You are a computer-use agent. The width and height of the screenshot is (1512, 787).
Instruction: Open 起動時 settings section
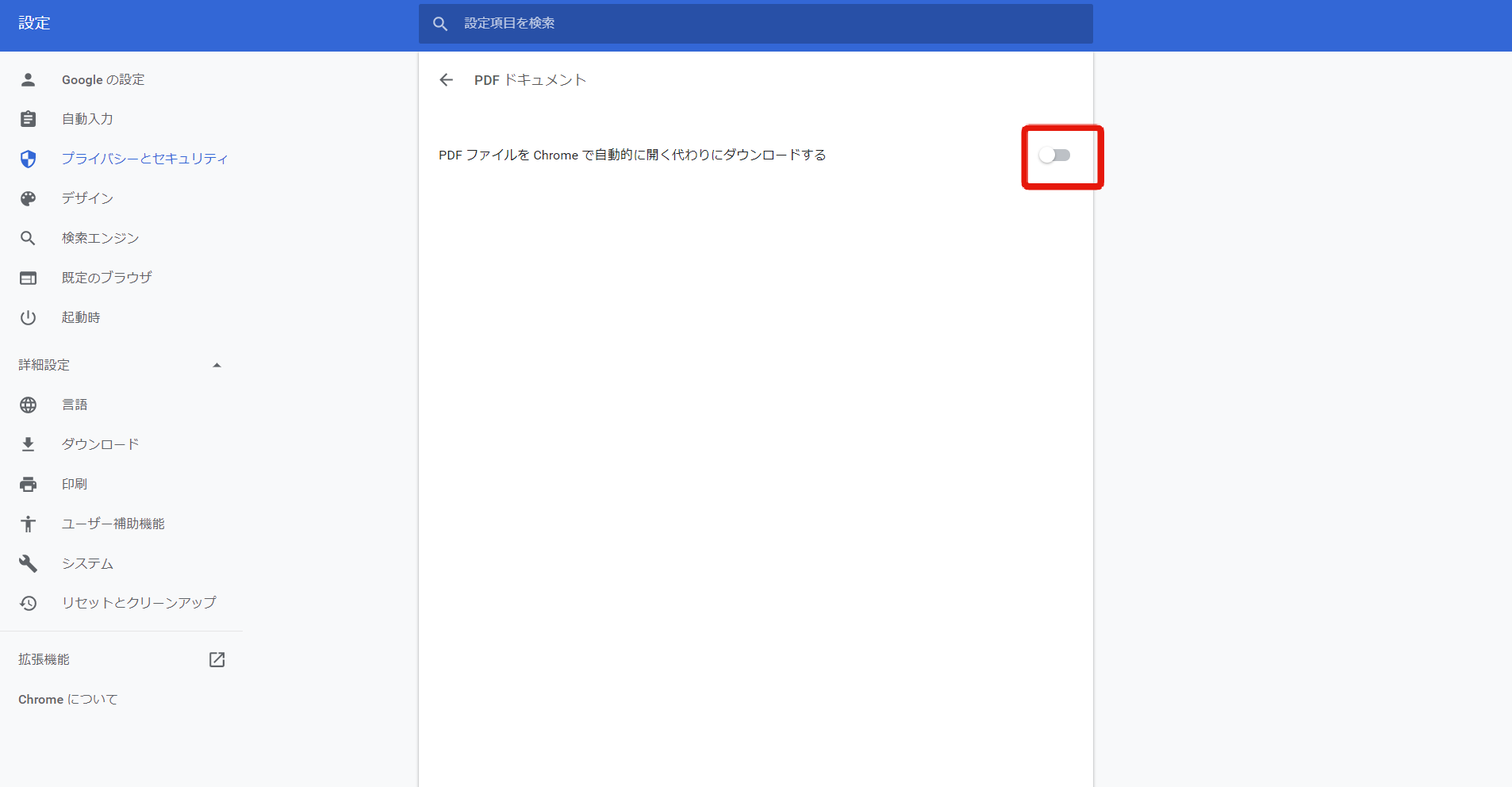81,317
